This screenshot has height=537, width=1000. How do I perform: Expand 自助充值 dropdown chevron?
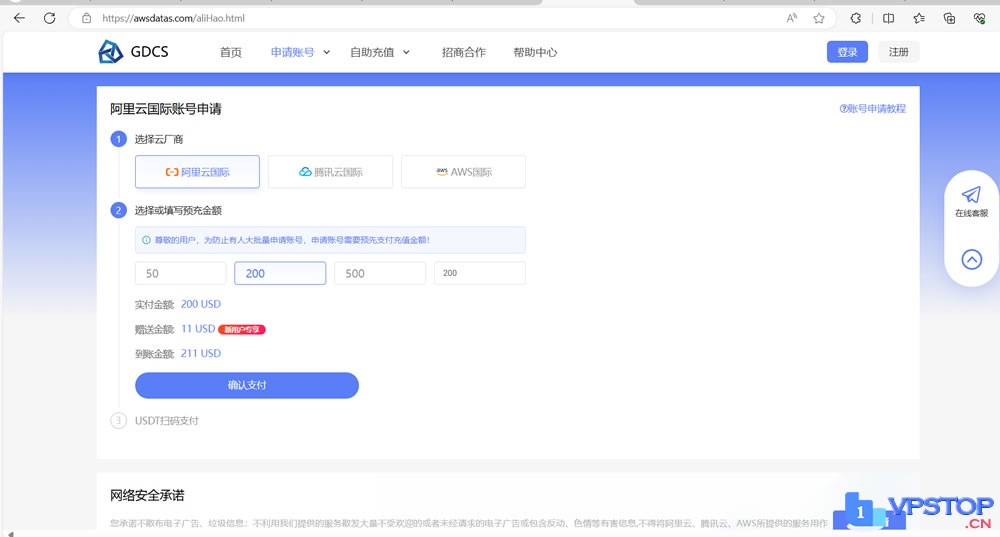[406, 52]
